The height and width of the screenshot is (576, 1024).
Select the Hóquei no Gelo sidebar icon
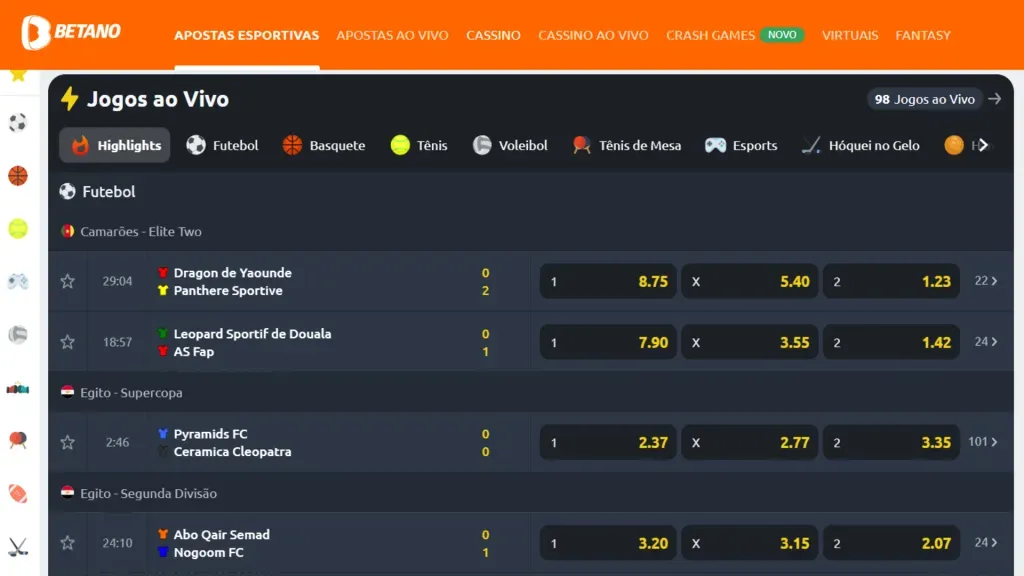pyautogui.click(x=16, y=547)
